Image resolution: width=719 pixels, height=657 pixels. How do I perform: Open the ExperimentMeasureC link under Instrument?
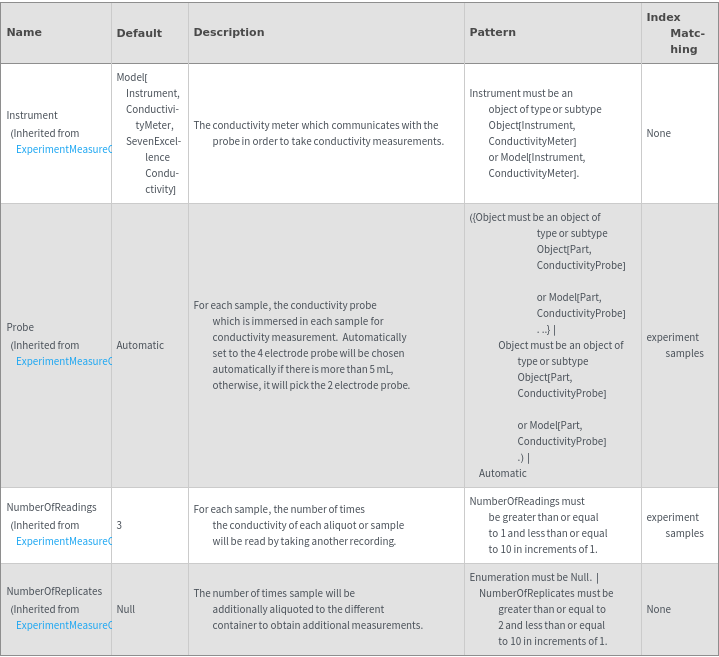pyautogui.click(x=64, y=149)
